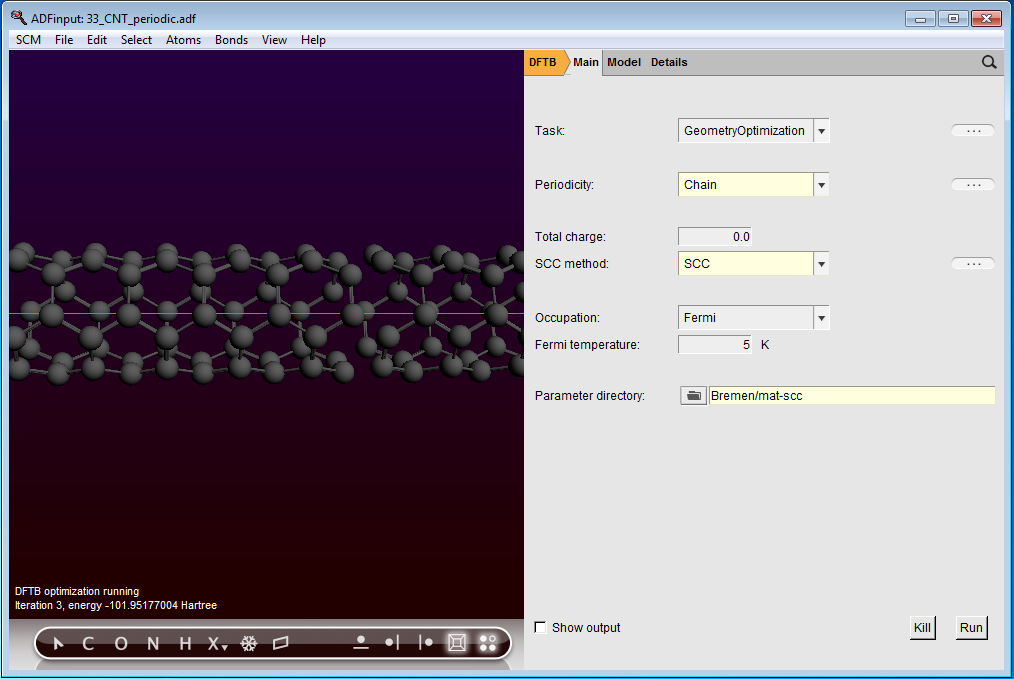Open the View menu
Screen dimensions: 1014x679
(x=274, y=40)
